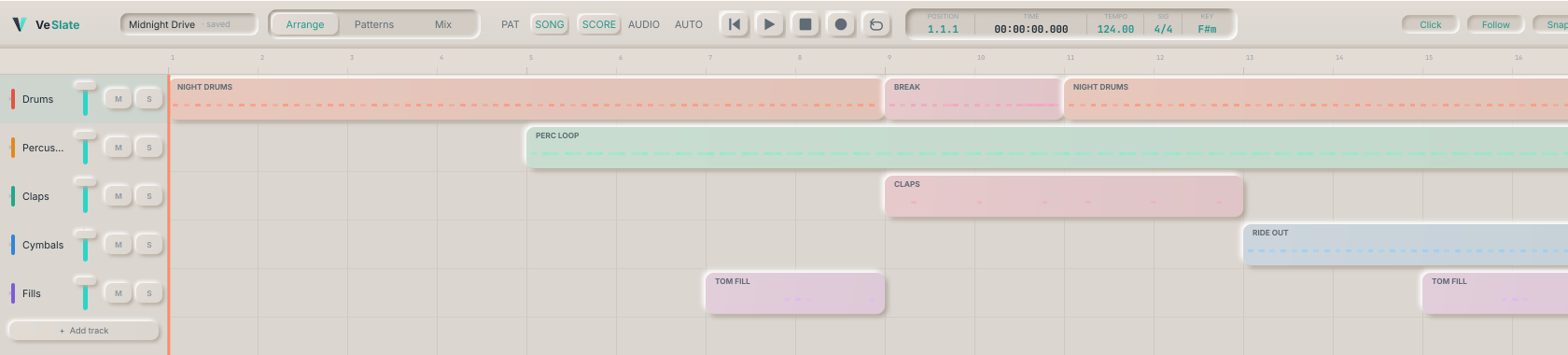Click the Midnight Drive project name field

pos(189,24)
